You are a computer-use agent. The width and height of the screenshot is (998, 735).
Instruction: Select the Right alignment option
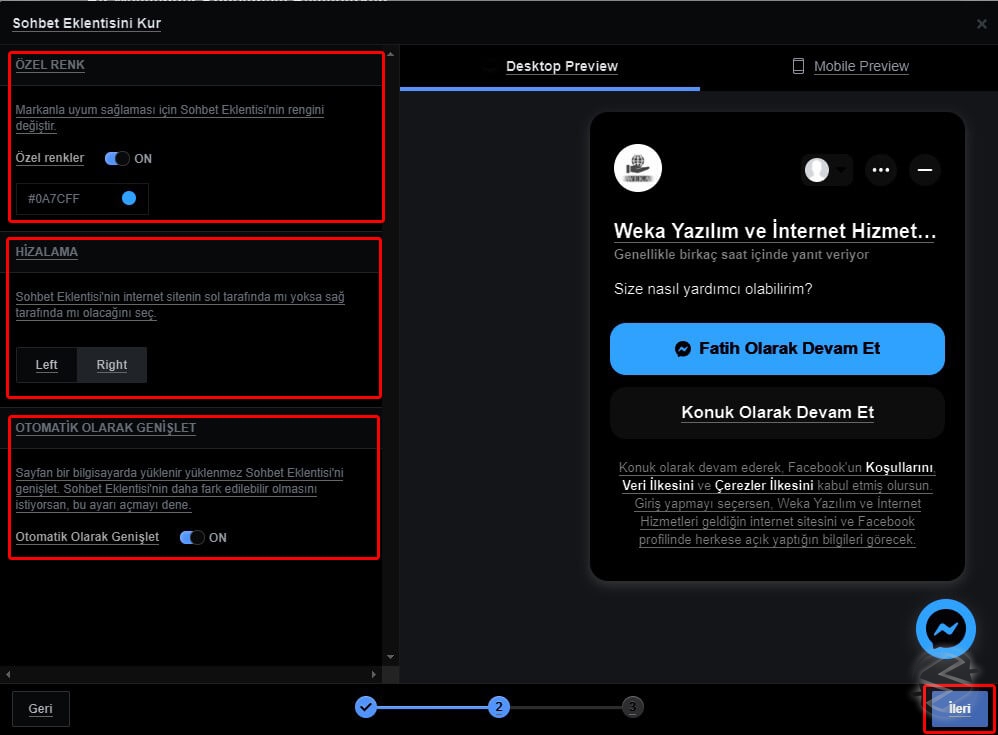(x=111, y=365)
